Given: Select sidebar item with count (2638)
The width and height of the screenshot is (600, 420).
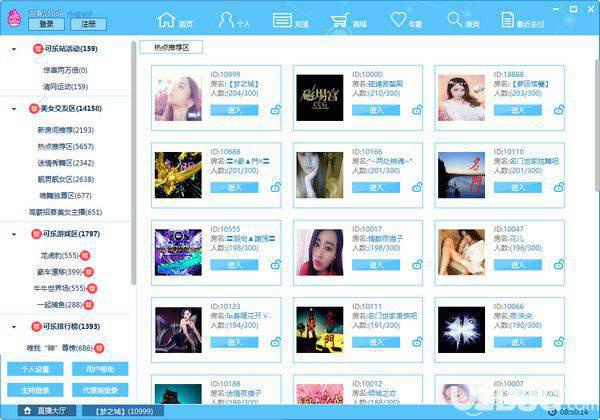Looking at the screenshot, I should (65, 179).
